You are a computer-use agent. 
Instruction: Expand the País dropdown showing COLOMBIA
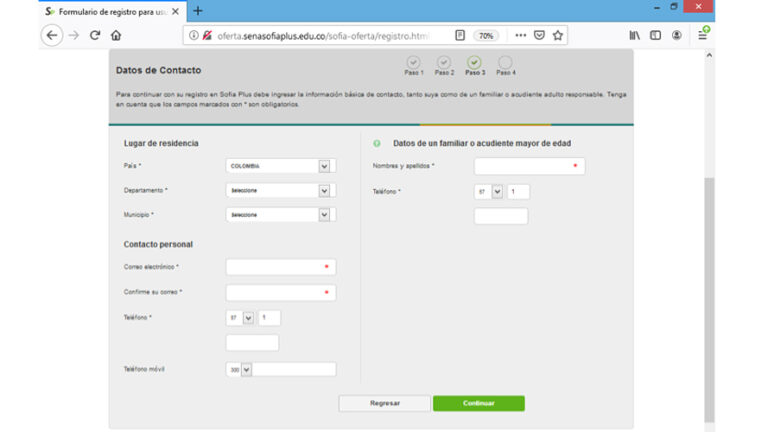click(x=324, y=166)
